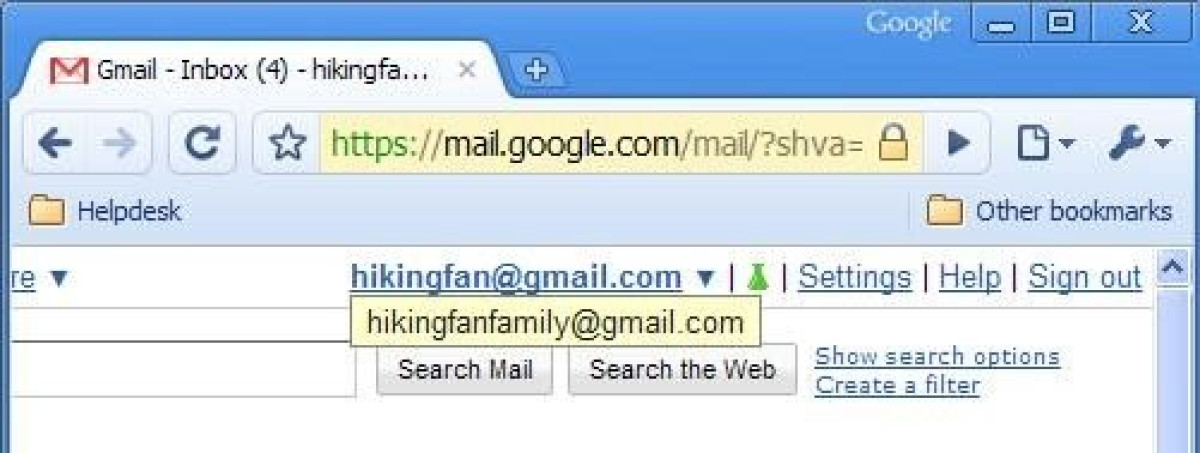1200x453 pixels.
Task: Expand the 'more' dropdown arrow at left
Action: pos(58,278)
